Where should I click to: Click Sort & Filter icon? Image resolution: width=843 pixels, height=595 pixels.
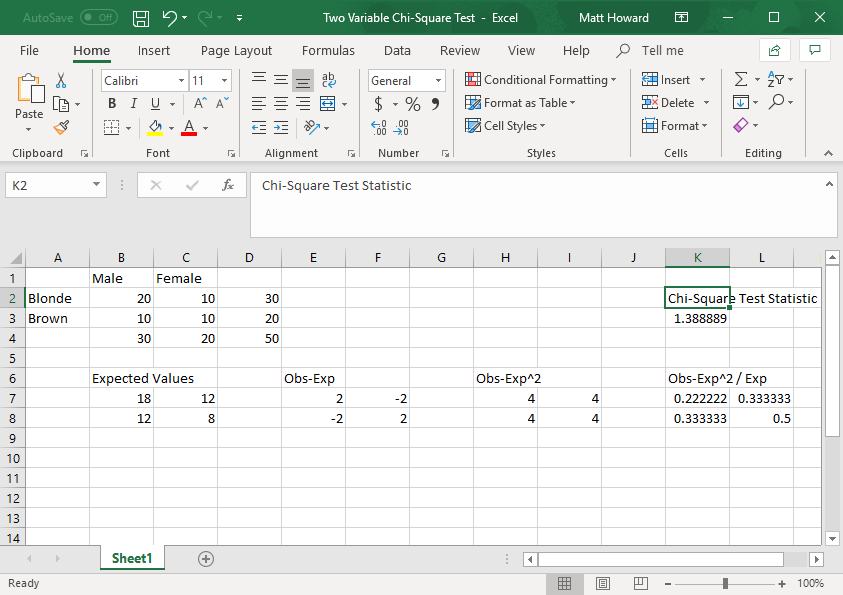[776, 80]
